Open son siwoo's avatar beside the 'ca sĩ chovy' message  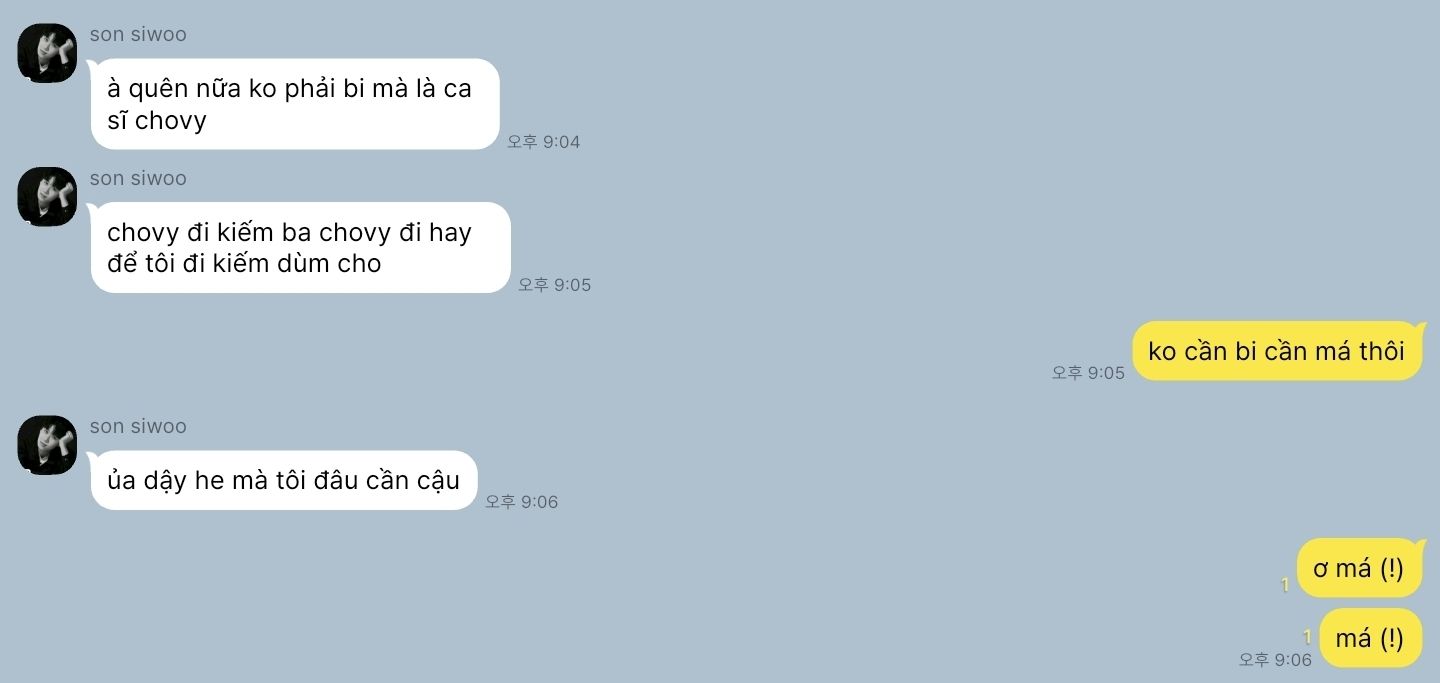point(47,52)
